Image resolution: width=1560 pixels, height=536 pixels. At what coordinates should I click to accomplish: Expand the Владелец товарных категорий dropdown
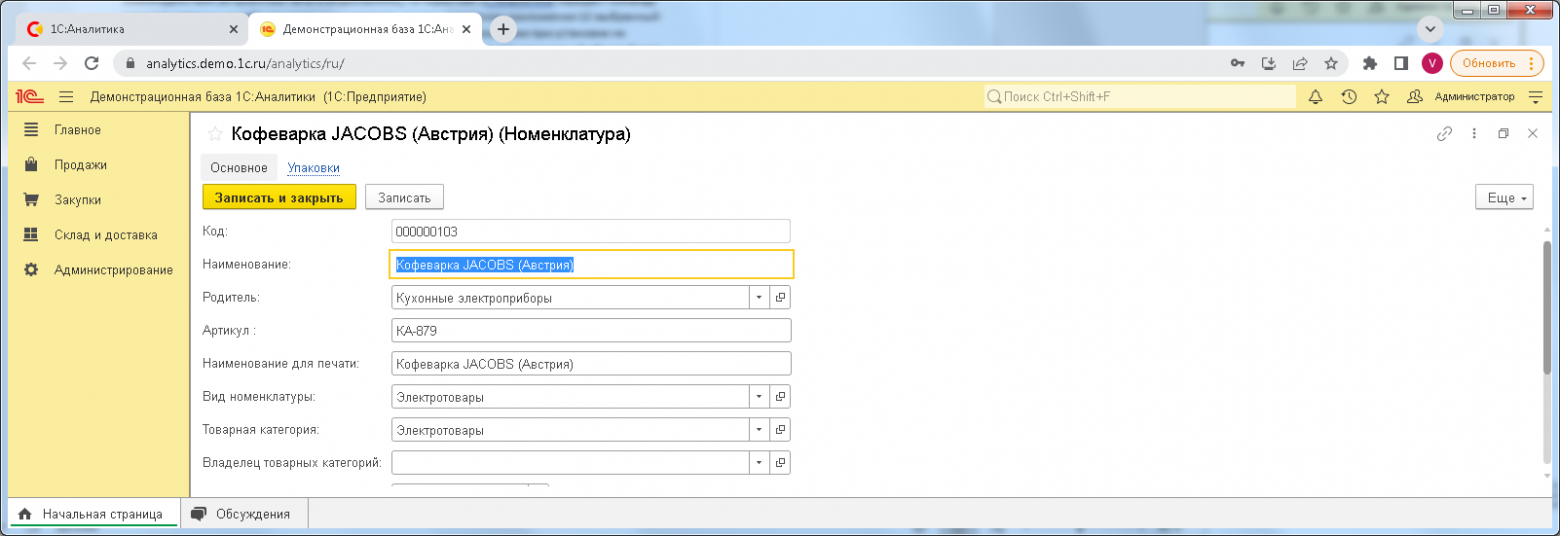click(759, 463)
